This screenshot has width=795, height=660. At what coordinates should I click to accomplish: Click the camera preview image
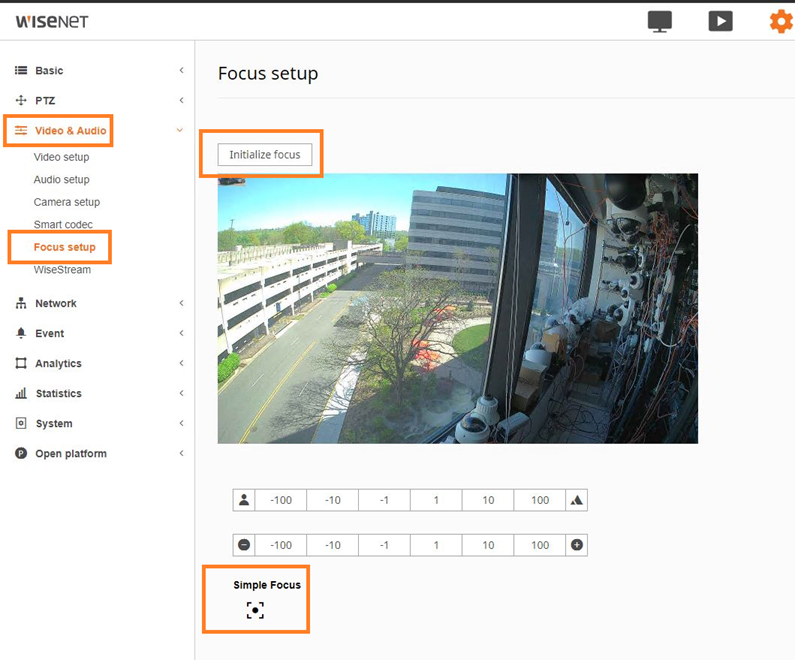point(457,308)
